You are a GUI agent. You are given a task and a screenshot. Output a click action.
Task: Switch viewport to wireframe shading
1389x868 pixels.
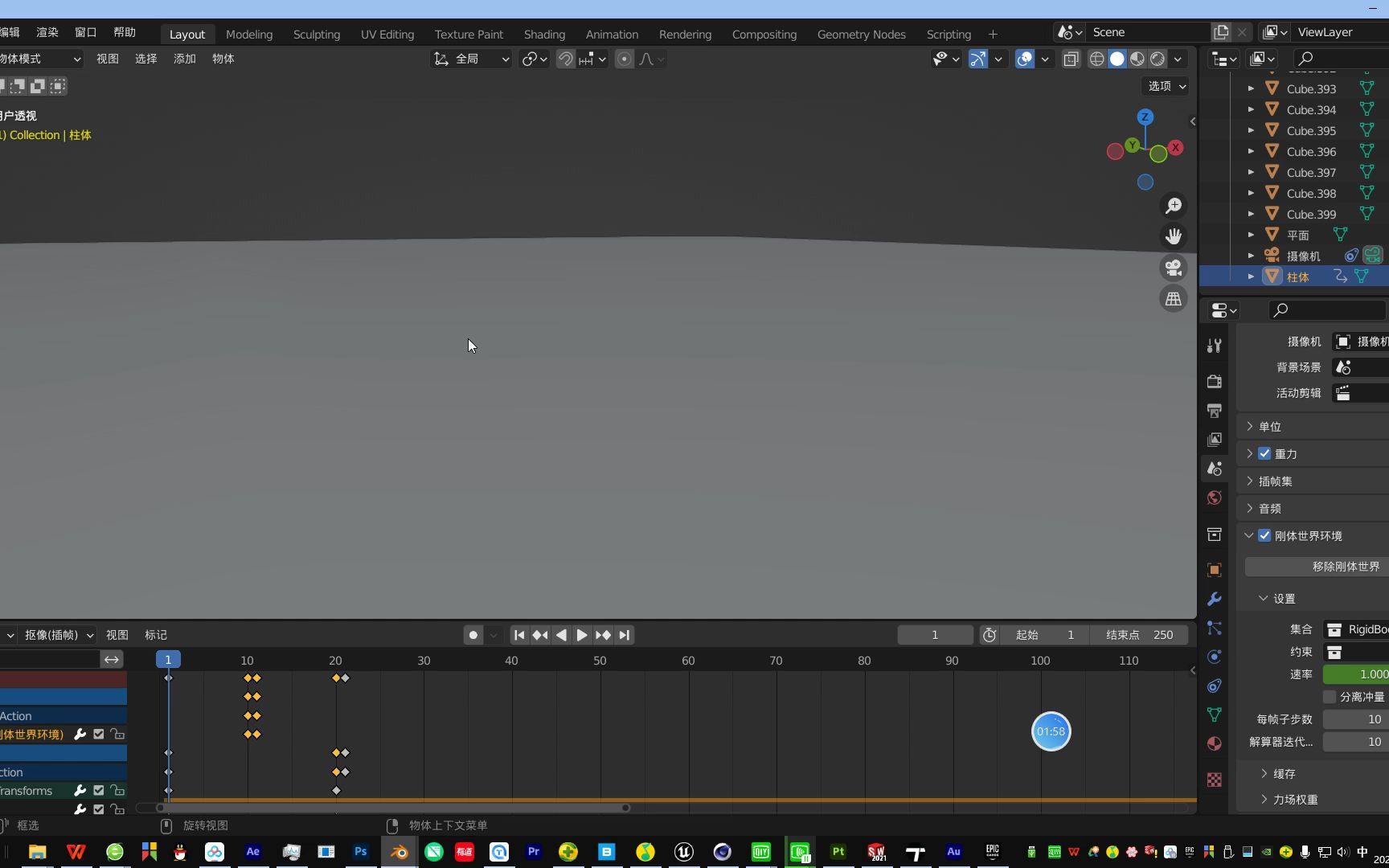click(x=1096, y=59)
